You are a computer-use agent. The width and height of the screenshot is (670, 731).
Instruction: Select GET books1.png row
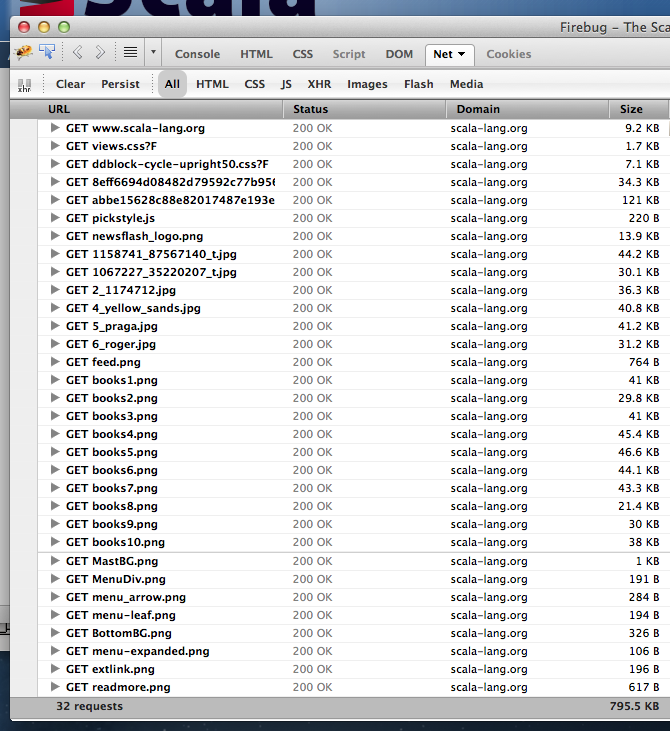pos(353,380)
